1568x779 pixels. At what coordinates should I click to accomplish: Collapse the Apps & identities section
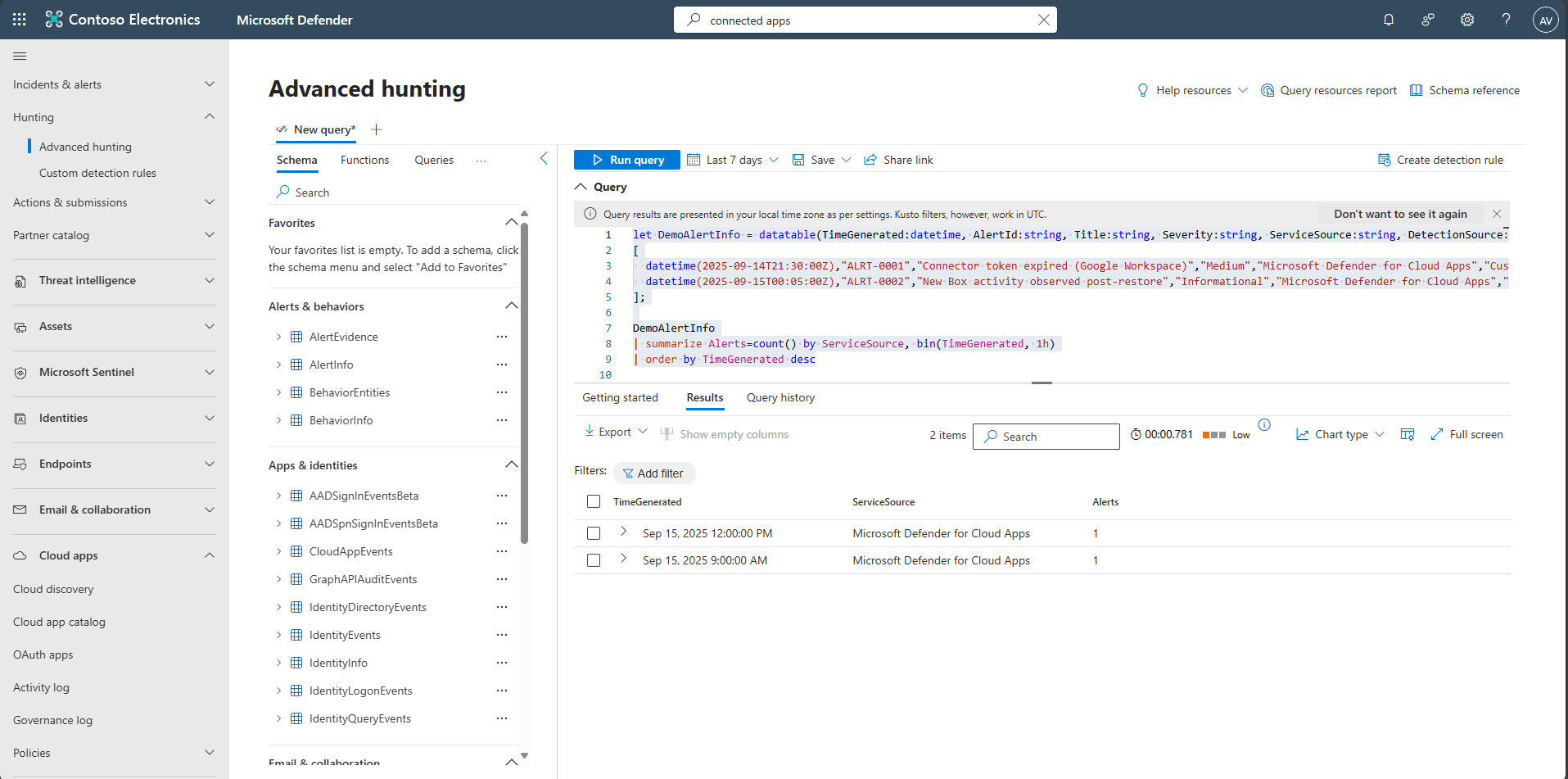point(512,464)
